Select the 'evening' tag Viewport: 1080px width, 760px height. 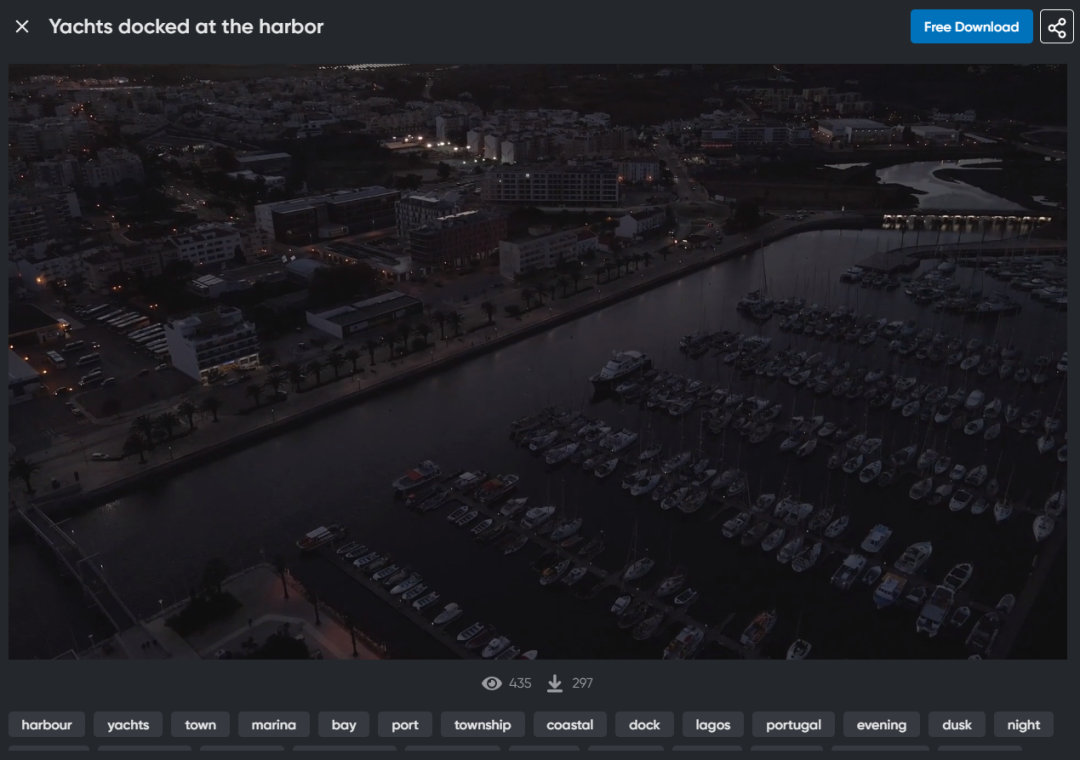pos(881,725)
